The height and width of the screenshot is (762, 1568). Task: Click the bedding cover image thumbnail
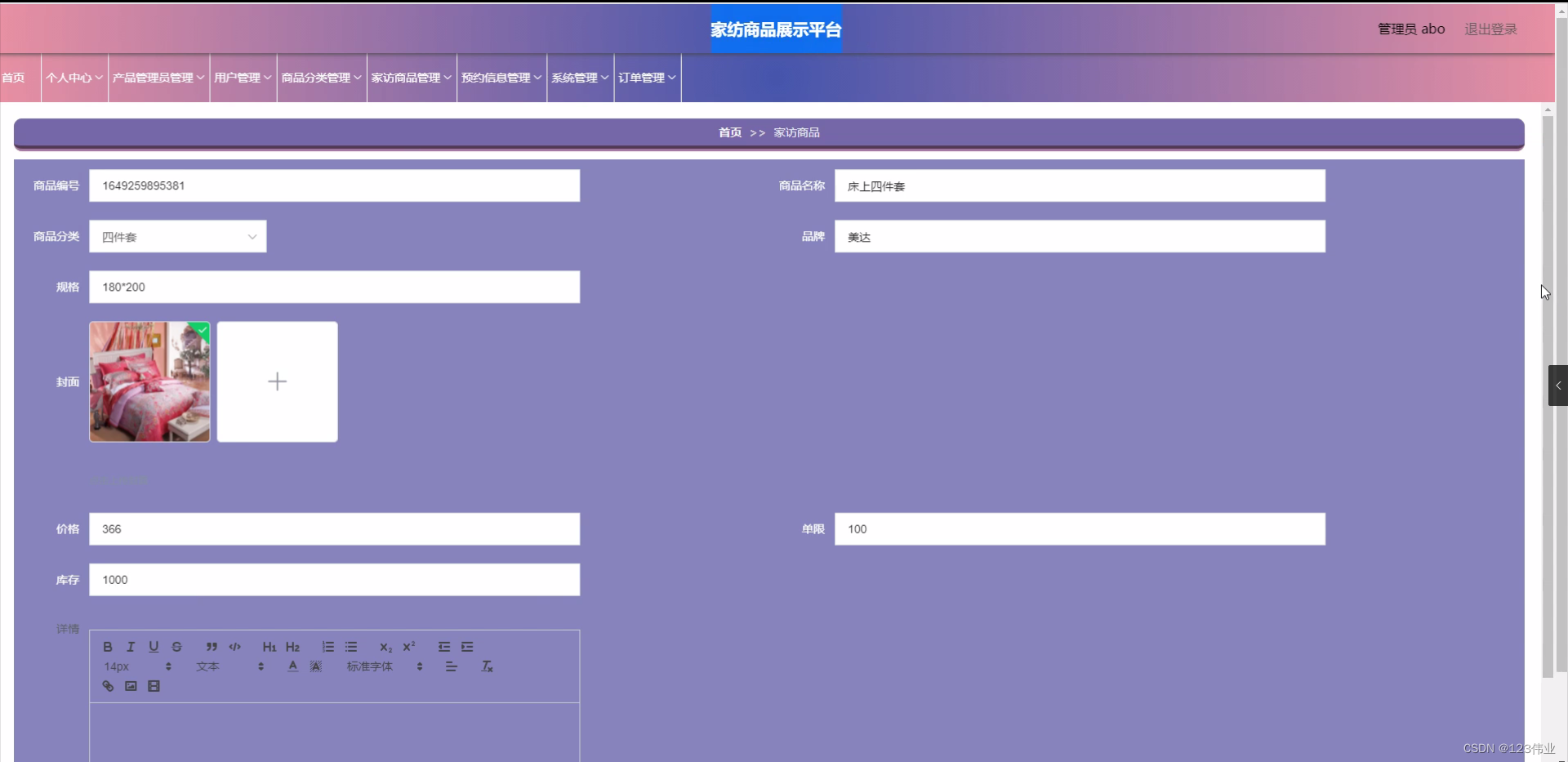pyautogui.click(x=149, y=381)
